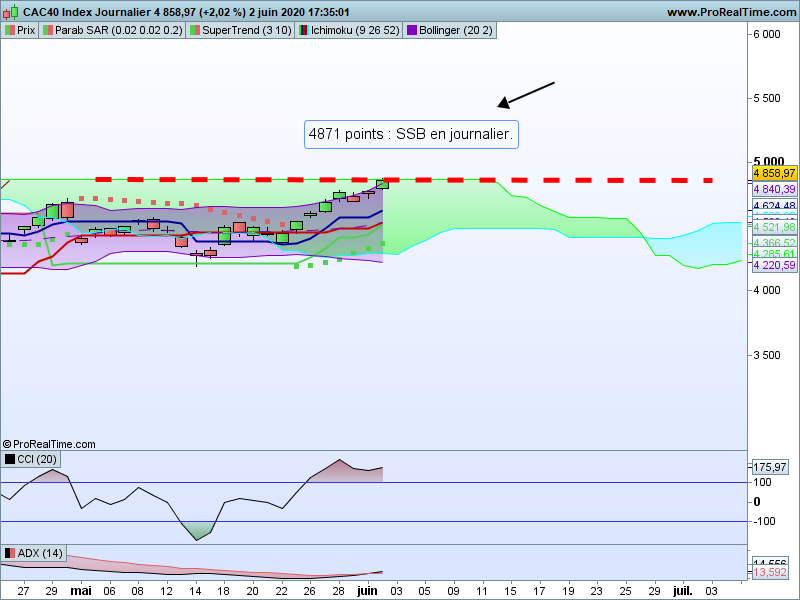Click date 27 on the time axis
The width and height of the screenshot is (800, 600).
click(x=23, y=591)
